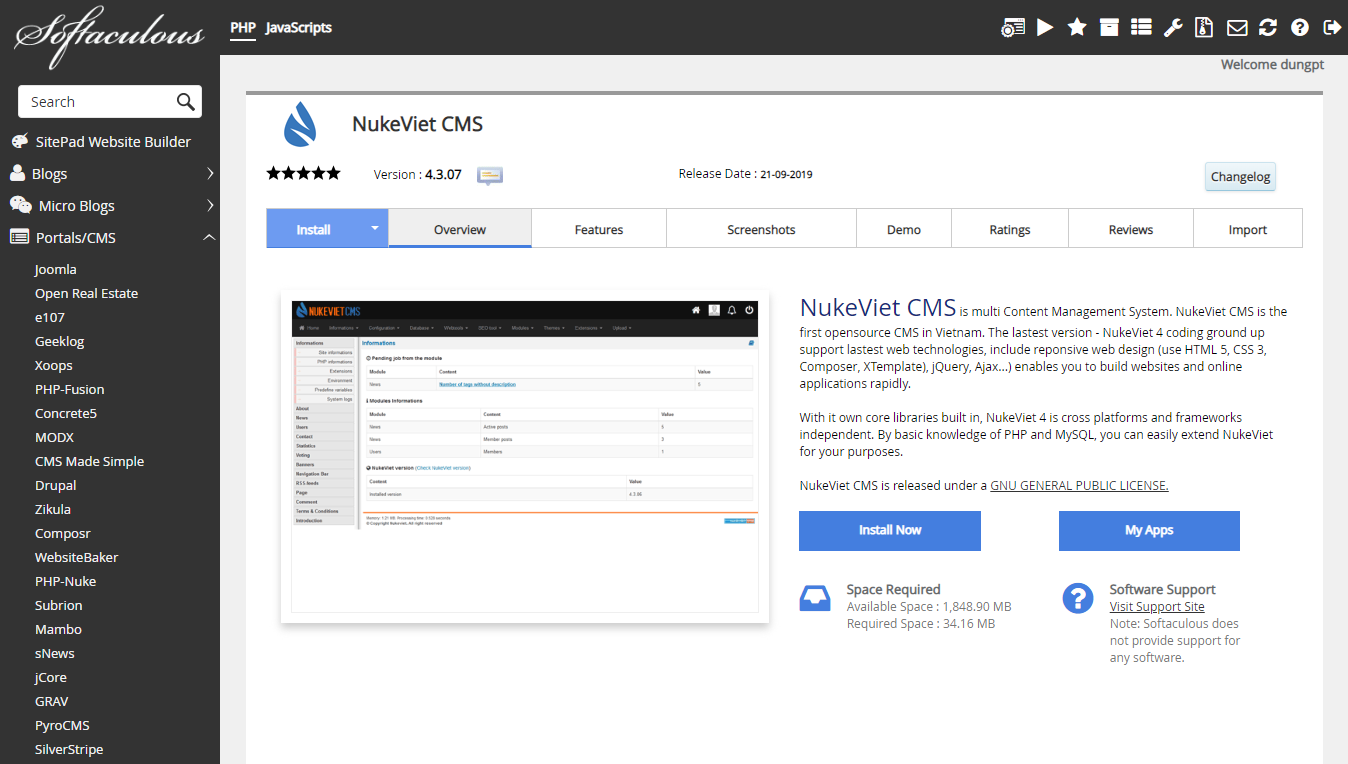The image size is (1348, 764).
Task: Open the envelope email settings icon
Action: [1237, 28]
